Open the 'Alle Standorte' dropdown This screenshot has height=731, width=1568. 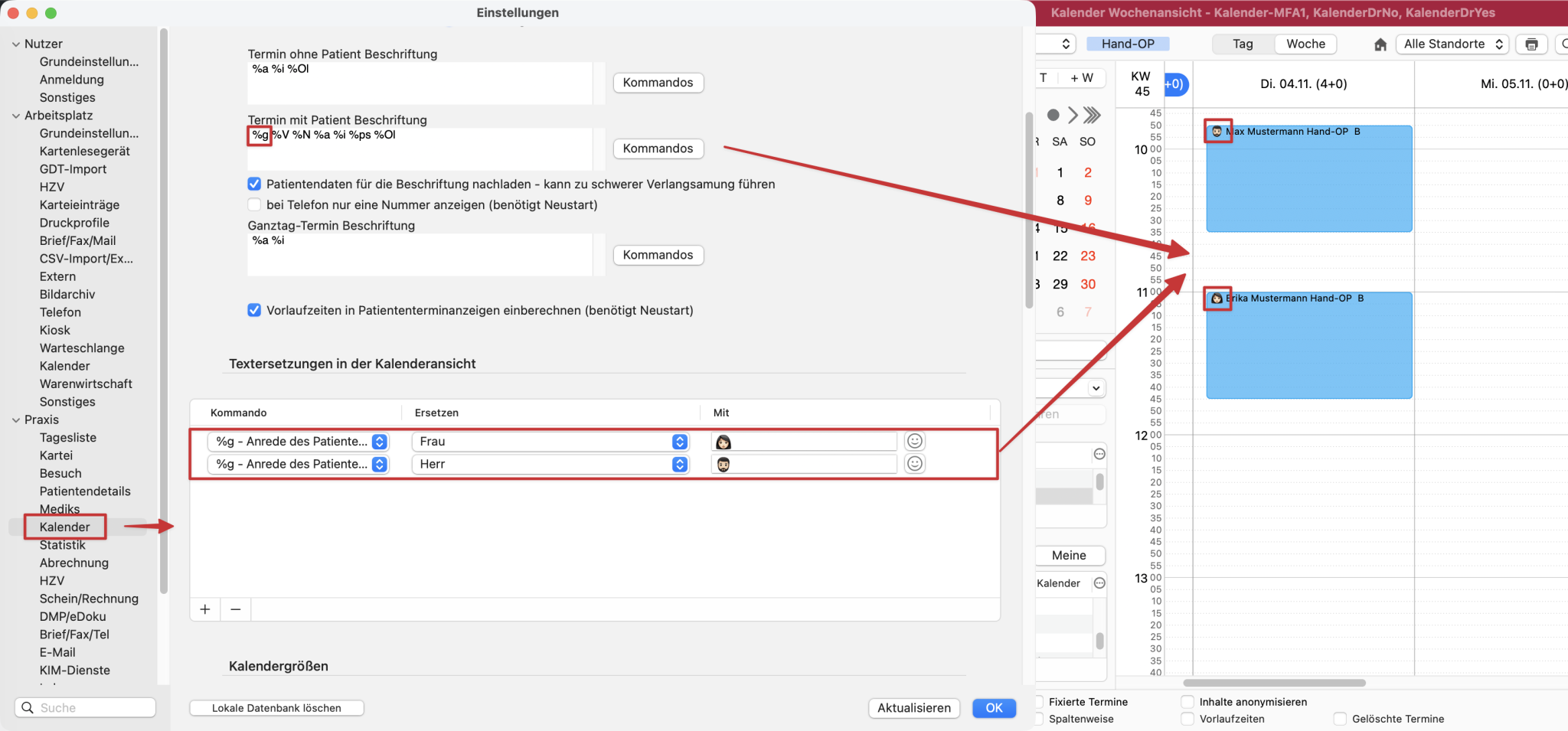1451,44
